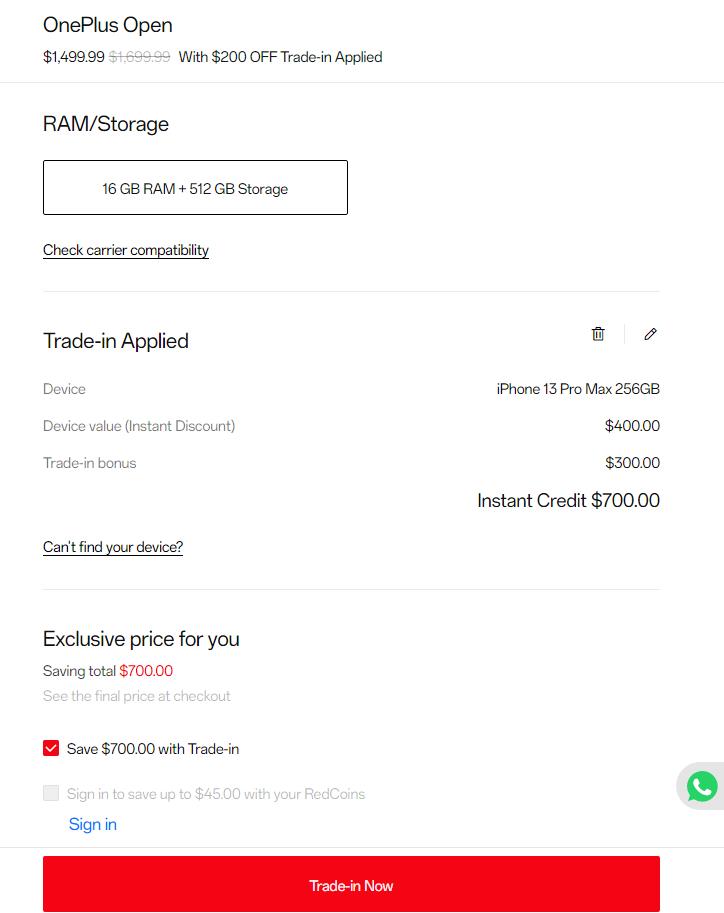Click the $1,499.99 current price
Image resolution: width=724 pixels, height=913 pixels.
click(73, 57)
